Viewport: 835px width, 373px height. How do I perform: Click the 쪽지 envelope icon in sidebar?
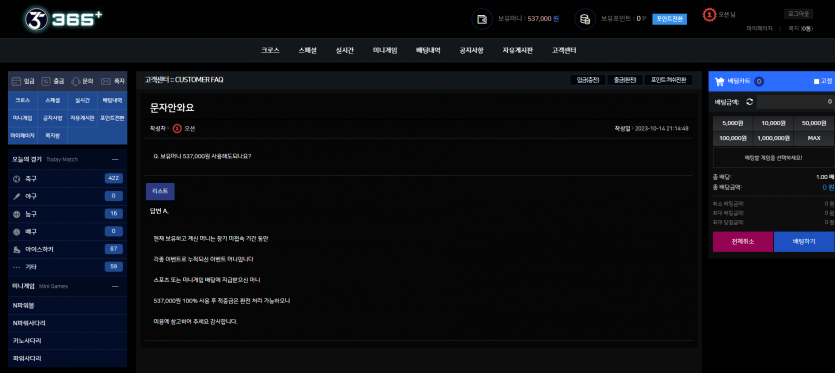point(105,81)
